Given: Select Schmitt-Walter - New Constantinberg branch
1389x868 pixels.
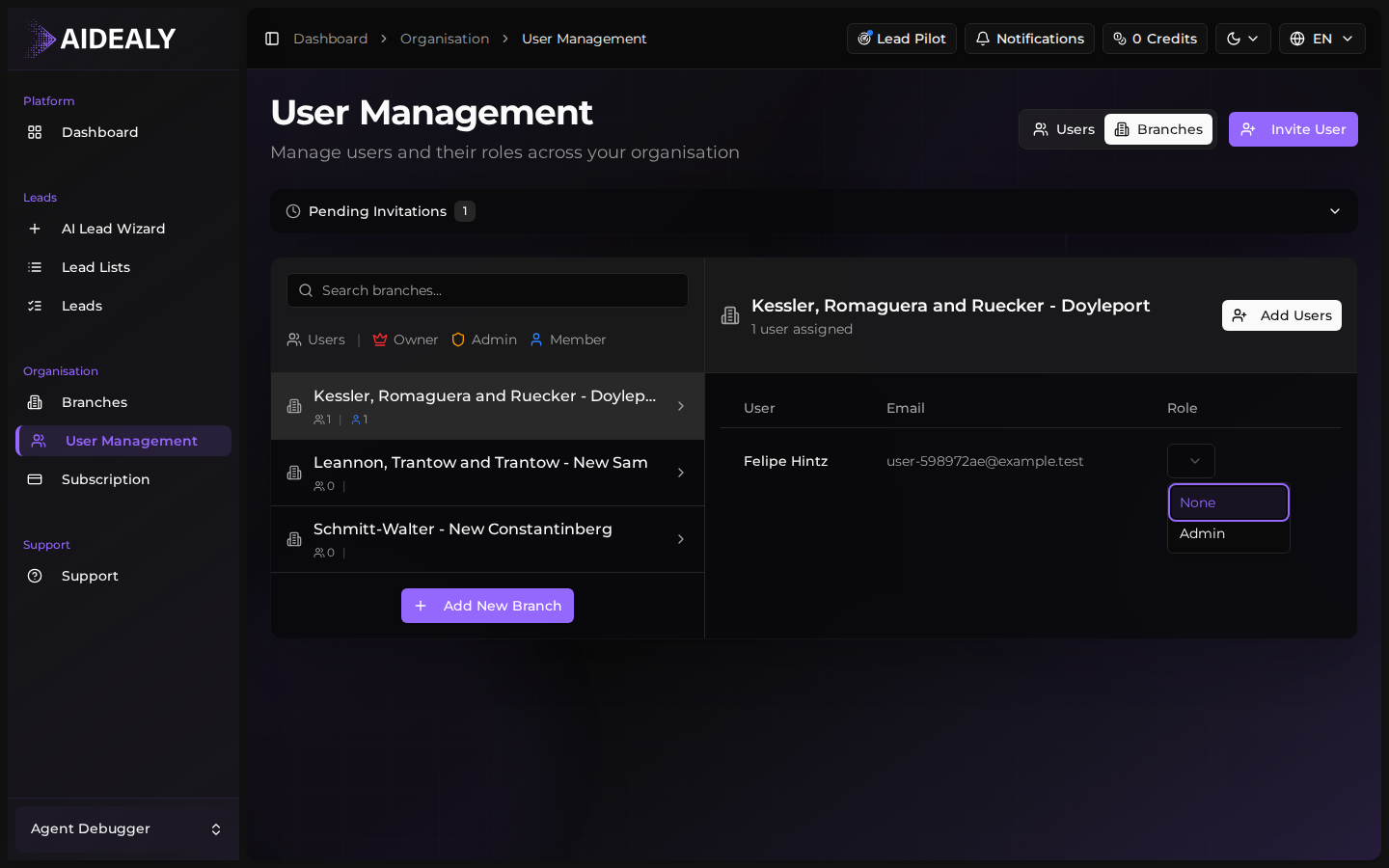Looking at the screenshot, I should (487, 539).
